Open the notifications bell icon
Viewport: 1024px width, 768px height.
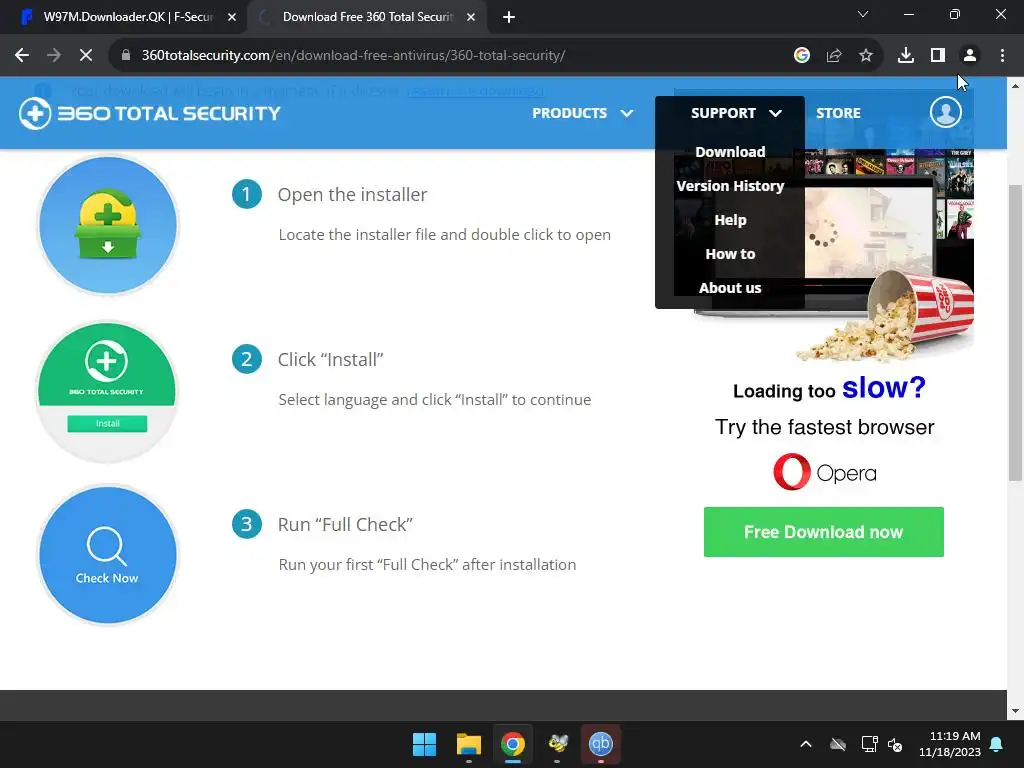coord(997,744)
